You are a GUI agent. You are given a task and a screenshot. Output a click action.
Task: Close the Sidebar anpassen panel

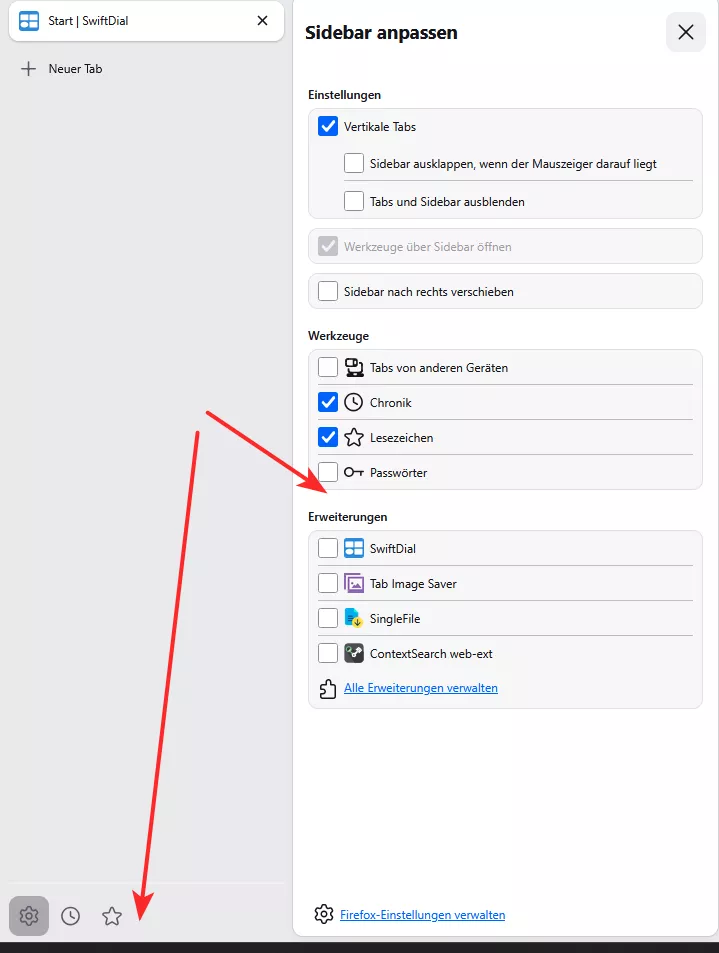[686, 32]
